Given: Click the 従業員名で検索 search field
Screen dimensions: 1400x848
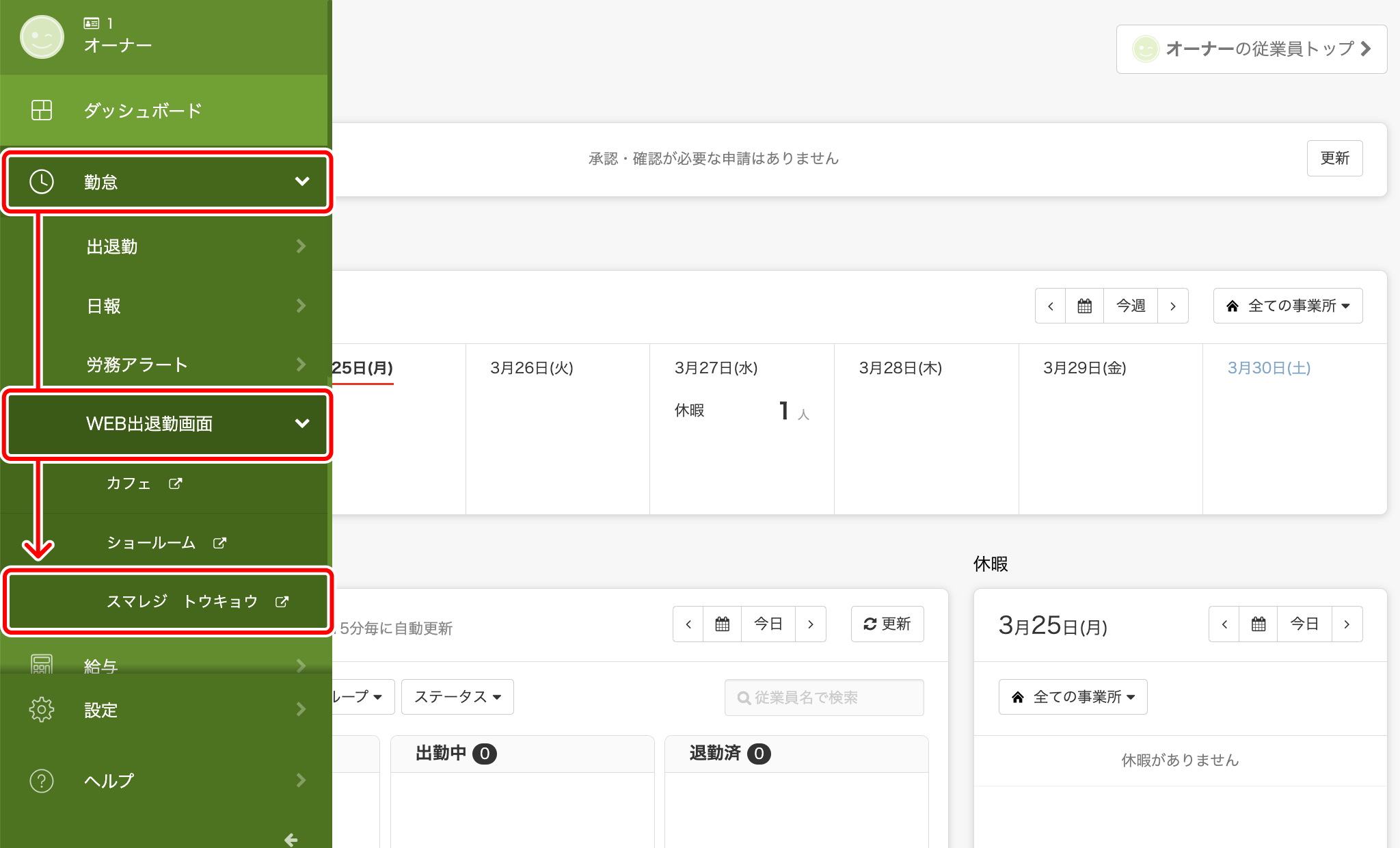Looking at the screenshot, I should [824, 697].
